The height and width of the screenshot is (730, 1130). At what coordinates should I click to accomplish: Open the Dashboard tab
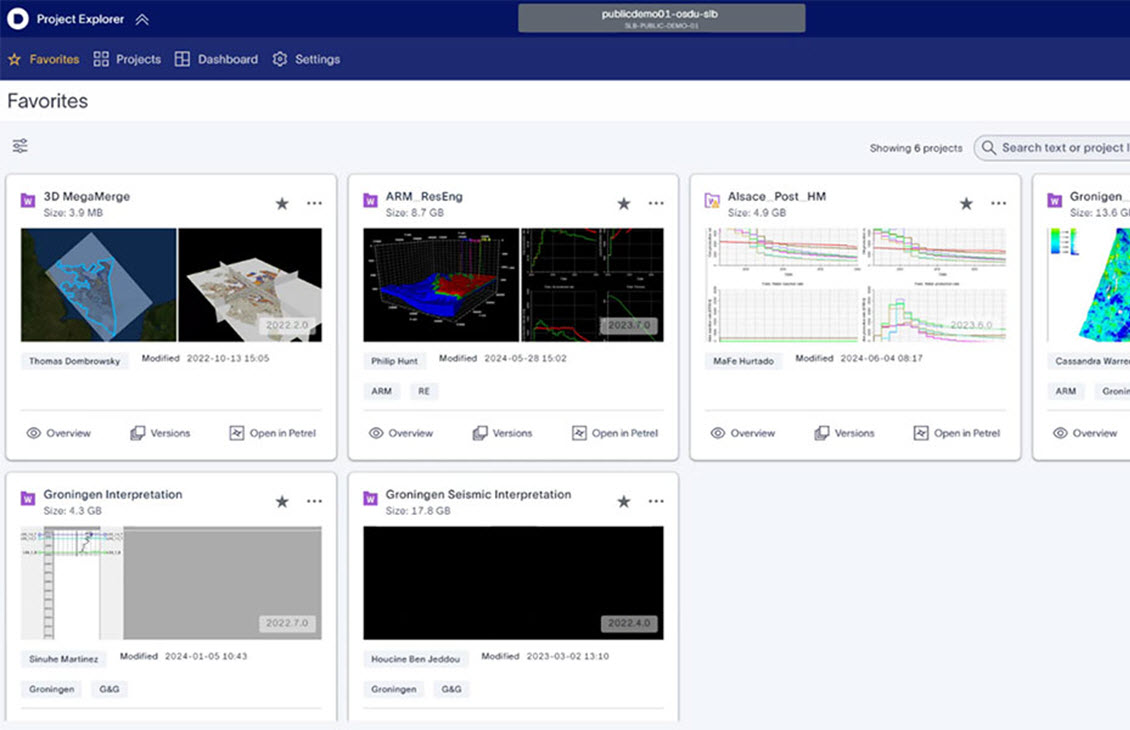pos(216,59)
